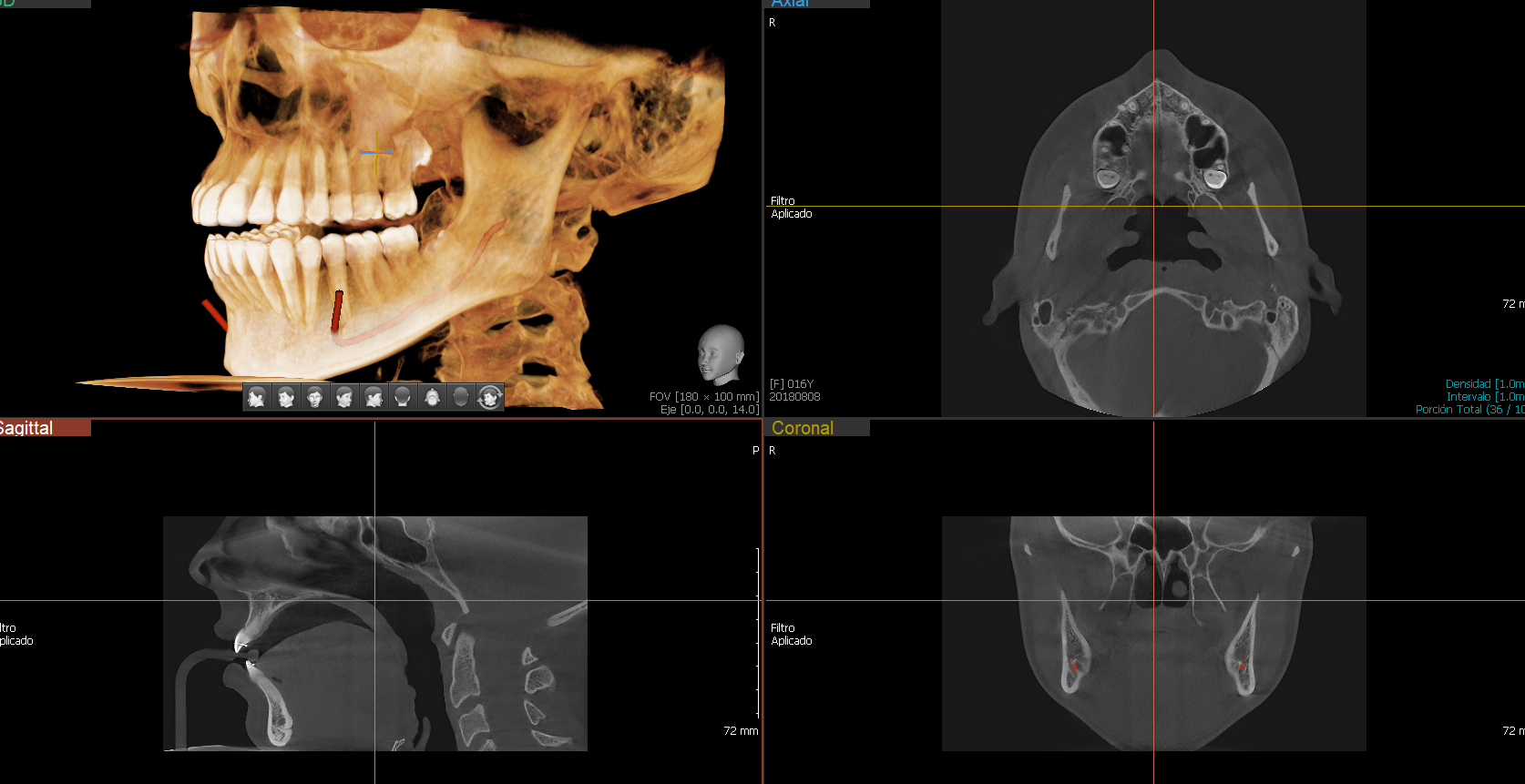Select the left-facing three-quarter head view icon
Image resolution: width=1525 pixels, height=784 pixels.
point(286,397)
